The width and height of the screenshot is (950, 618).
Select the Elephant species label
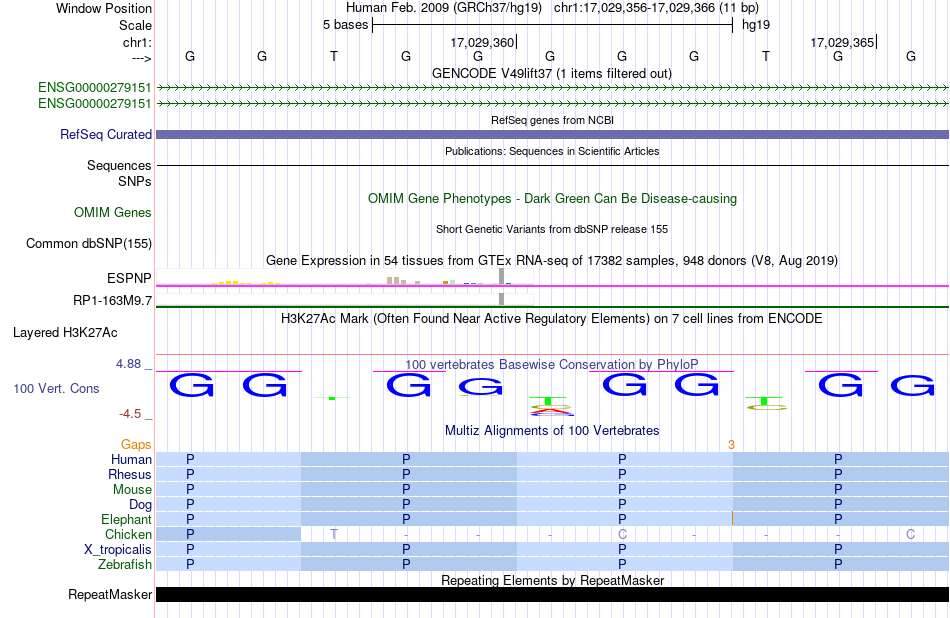[x=127, y=519]
